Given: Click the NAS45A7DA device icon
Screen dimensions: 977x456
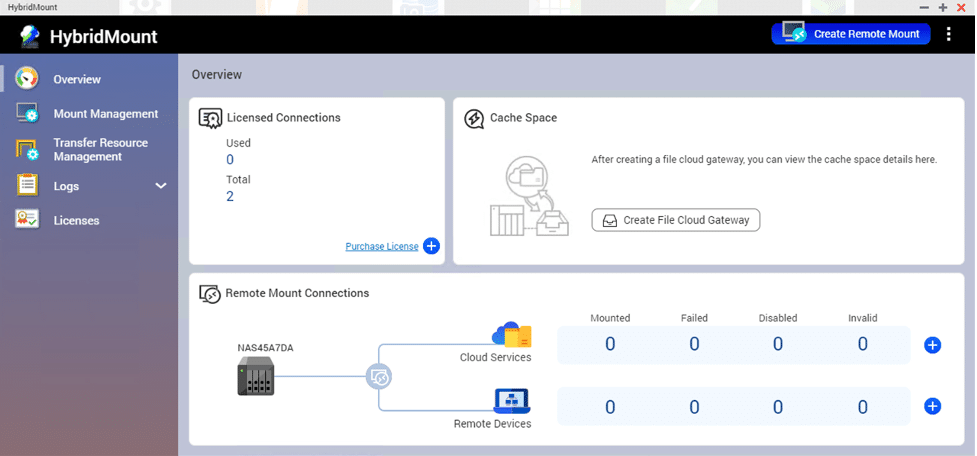Looking at the screenshot, I should tap(255, 376).
